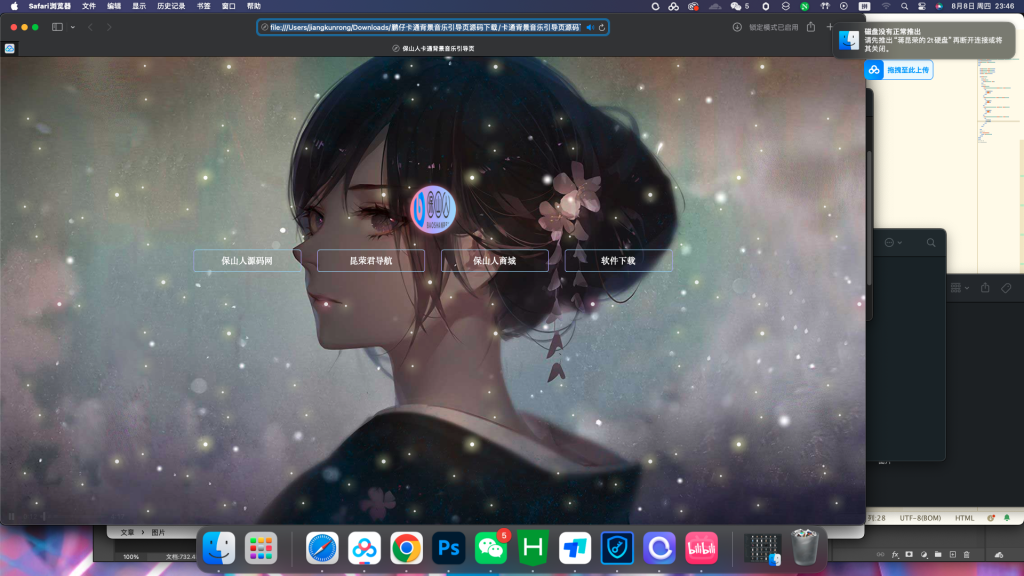Expand grid view dropdown in Finder window
Image resolution: width=1024 pixels, height=576 pixels.
pos(959,288)
